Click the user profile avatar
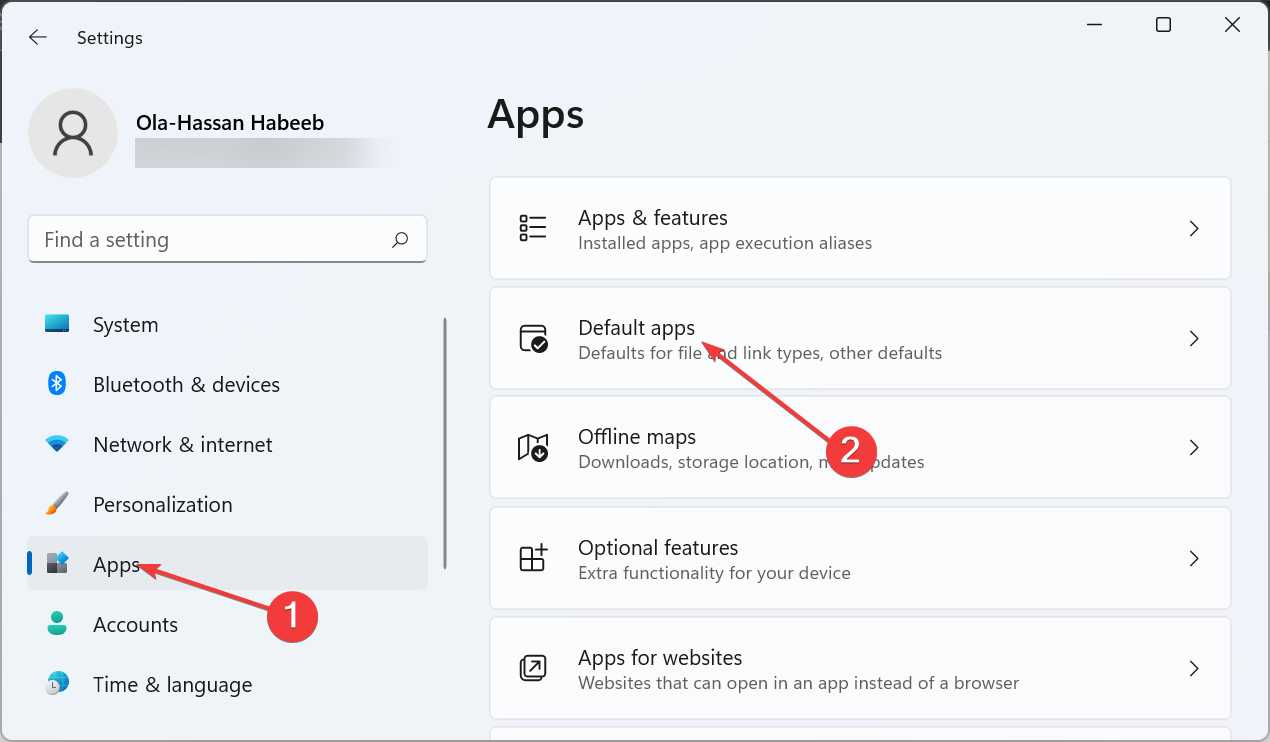This screenshot has height=742, width=1270. (x=73, y=133)
